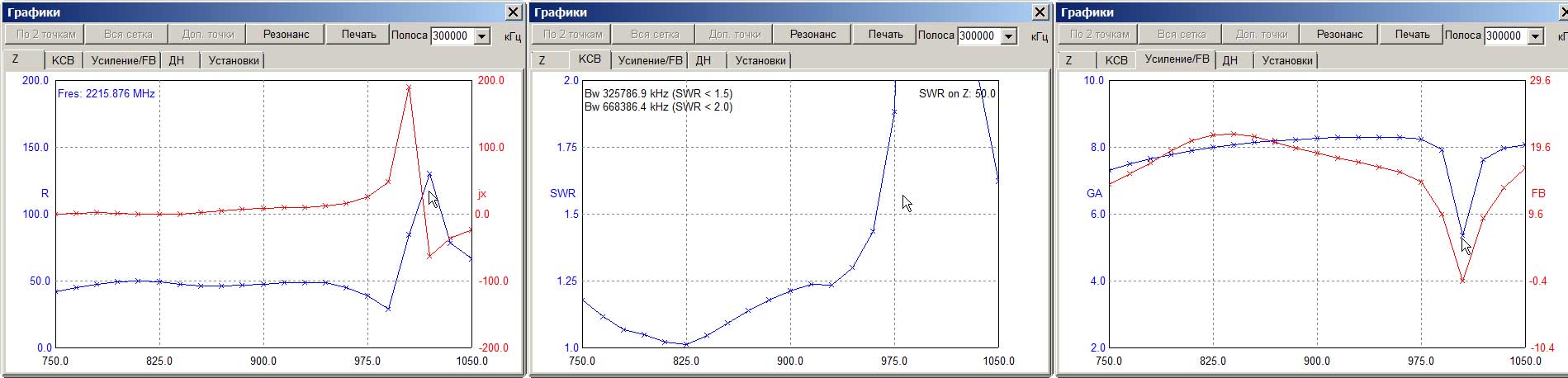The width and height of the screenshot is (1568, 378).
Task: Close the Графики window showing Fres impedance plot
Action: (x=513, y=12)
